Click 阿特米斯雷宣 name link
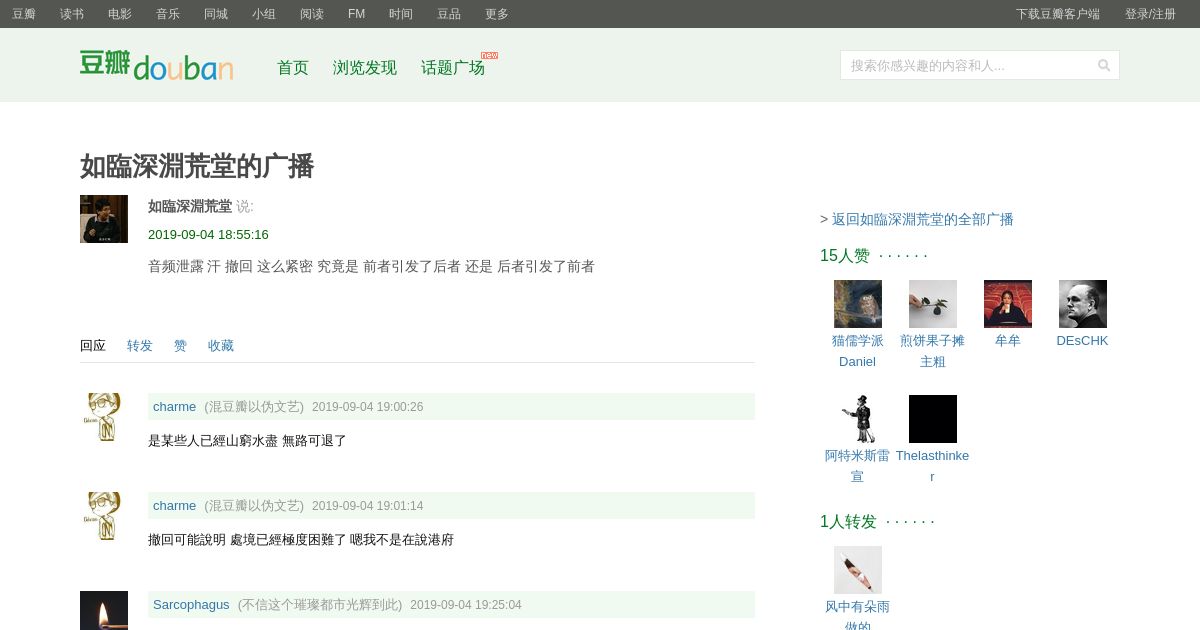 click(x=858, y=466)
